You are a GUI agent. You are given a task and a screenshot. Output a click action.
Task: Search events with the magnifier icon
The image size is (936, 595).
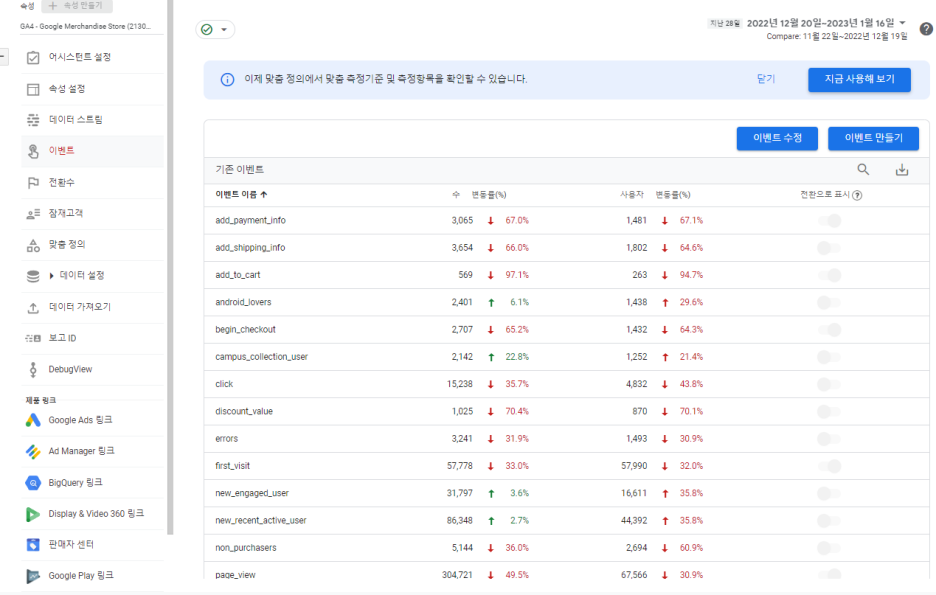click(863, 169)
